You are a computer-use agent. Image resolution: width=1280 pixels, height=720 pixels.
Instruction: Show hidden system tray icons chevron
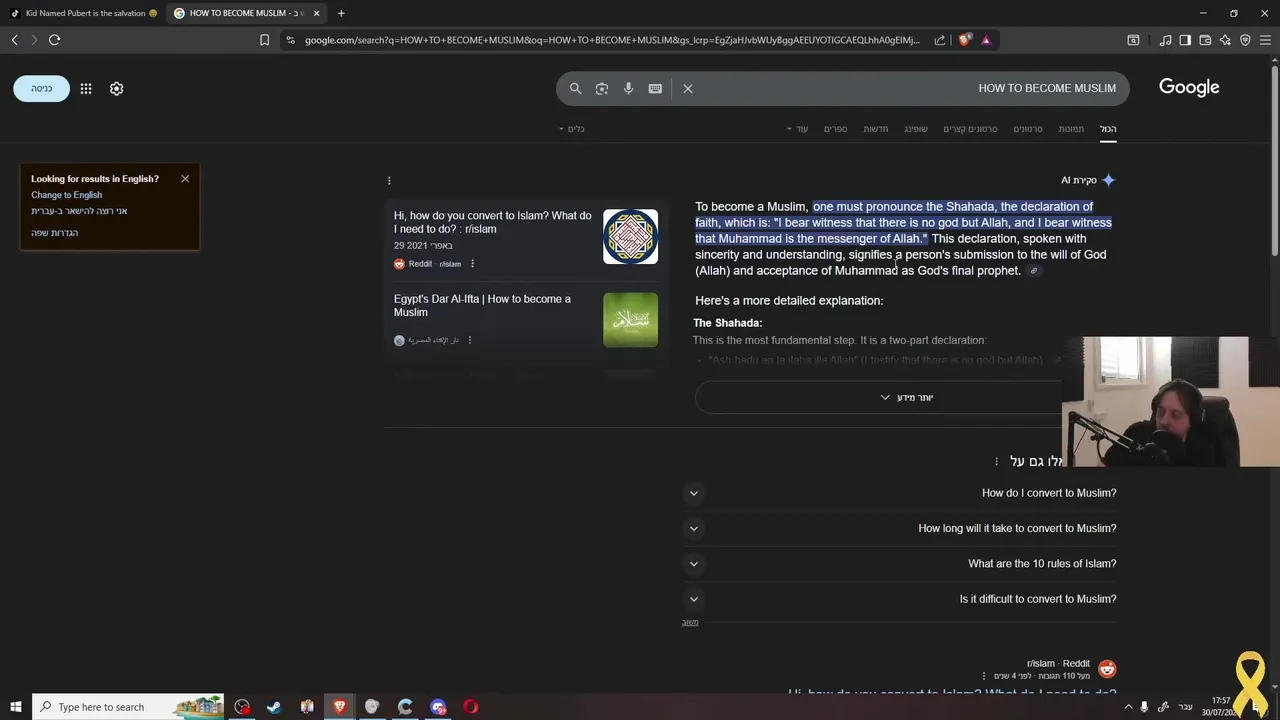click(1129, 707)
